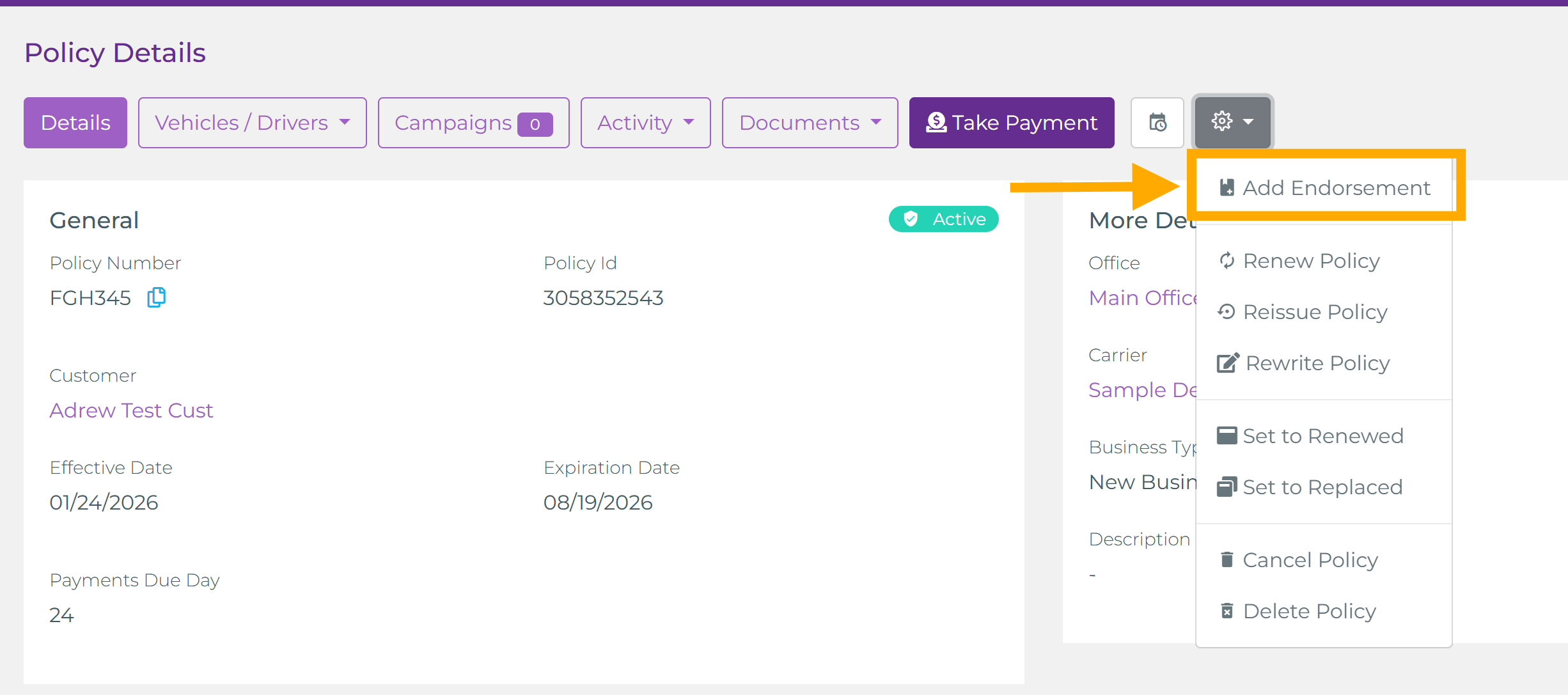Click the Set to Renewed icon
1568x695 pixels.
[x=1227, y=436]
